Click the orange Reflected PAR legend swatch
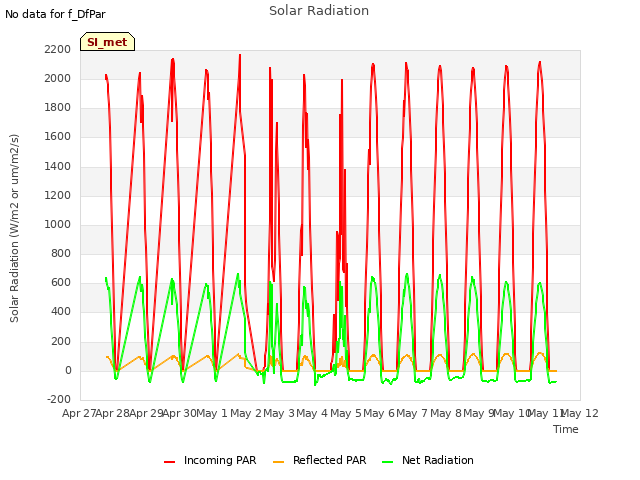This screenshot has width=640, height=480. pyautogui.click(x=278, y=462)
